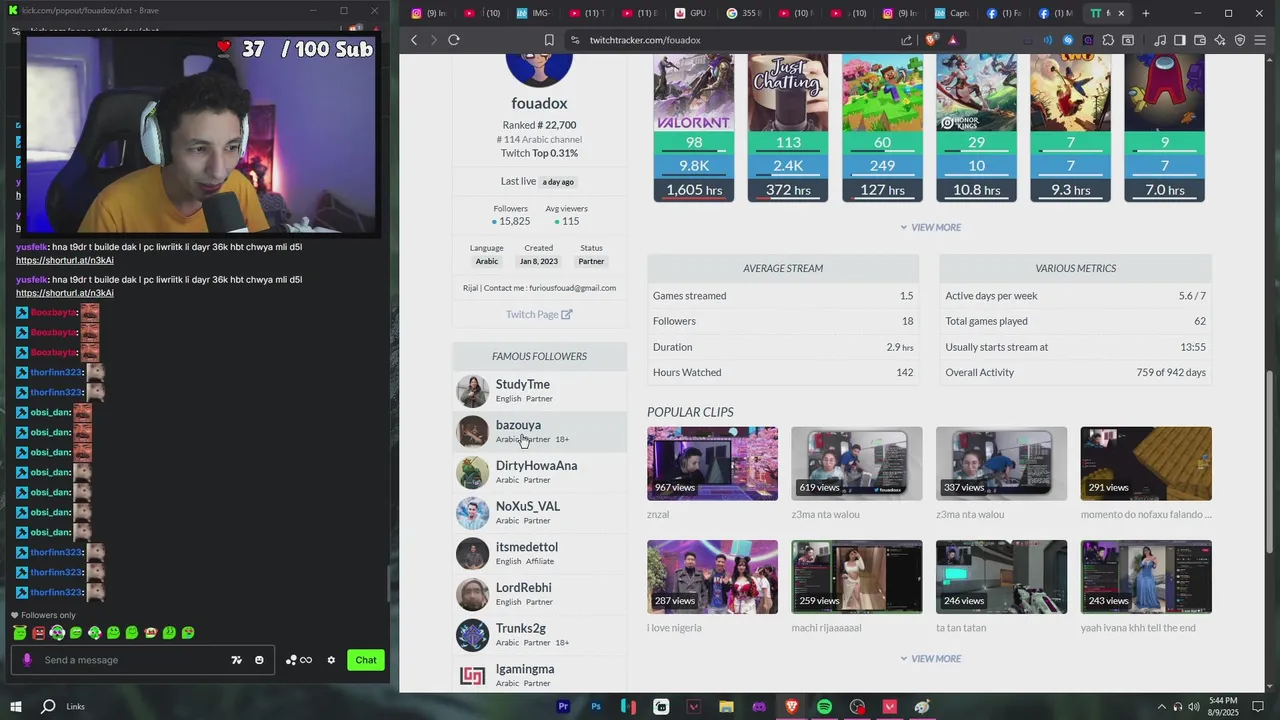
Task: Close the active twitchtracker tab
Action: pyautogui.click(x=1121, y=13)
